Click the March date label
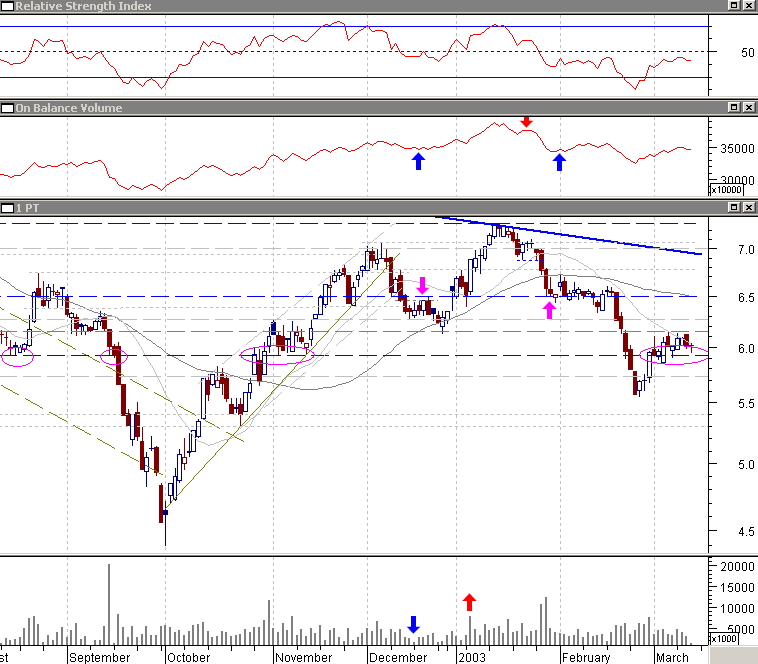This screenshot has width=758, height=664. (672, 658)
